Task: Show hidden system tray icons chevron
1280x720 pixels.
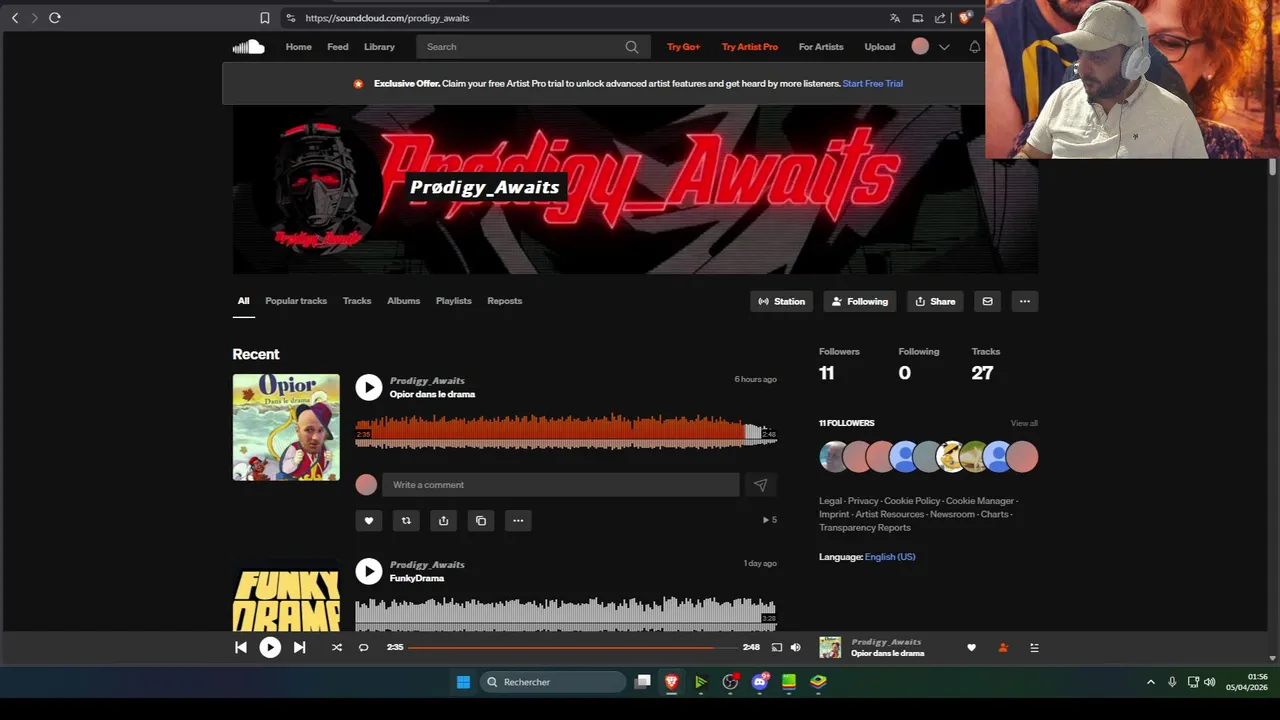Action: click(1150, 682)
